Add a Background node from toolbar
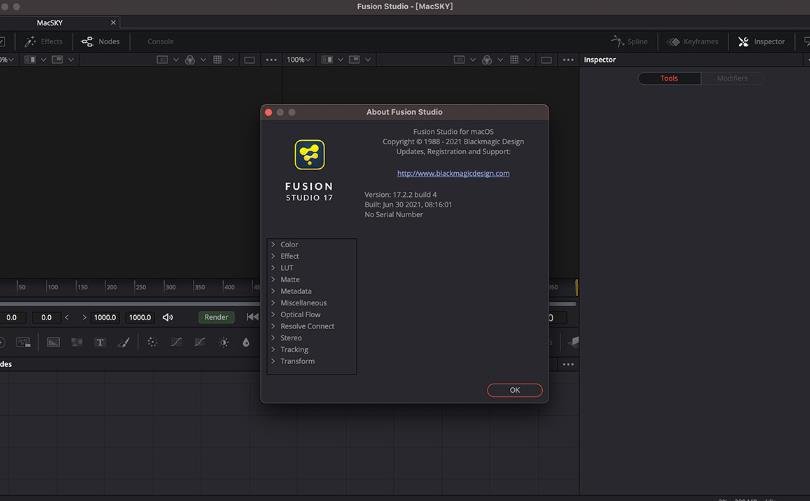The width and height of the screenshot is (810, 501). click(53, 342)
